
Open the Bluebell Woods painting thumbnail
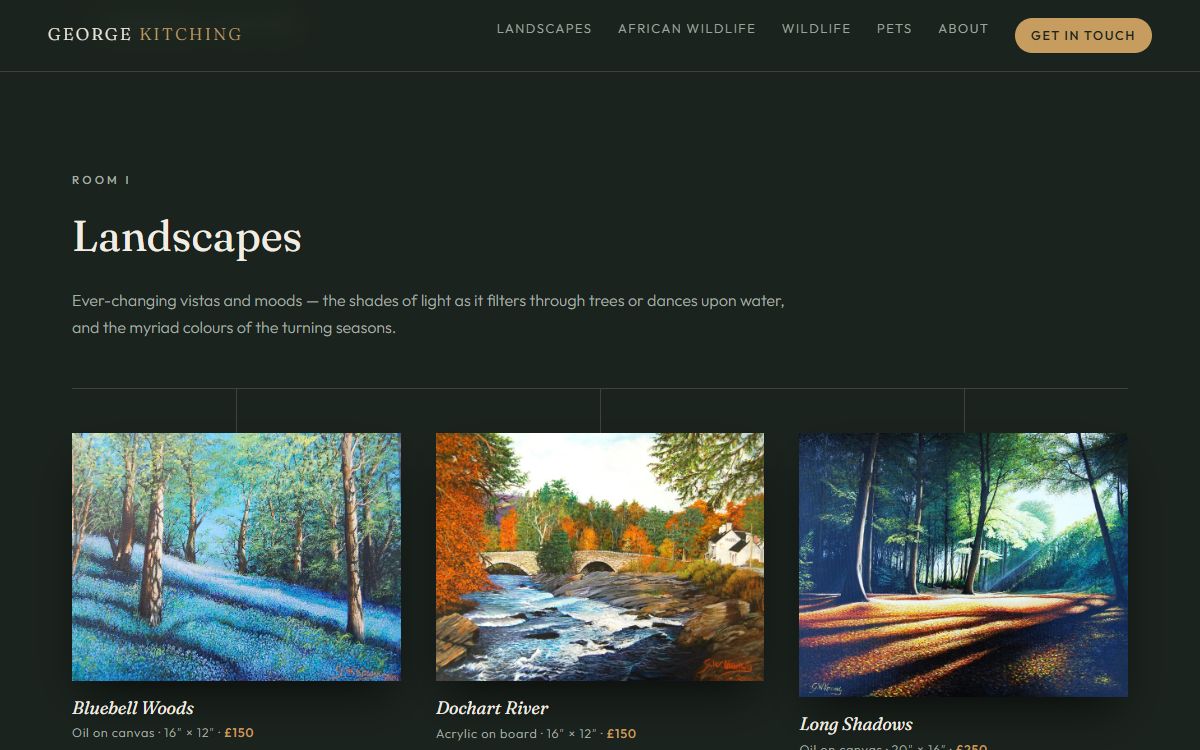click(236, 557)
